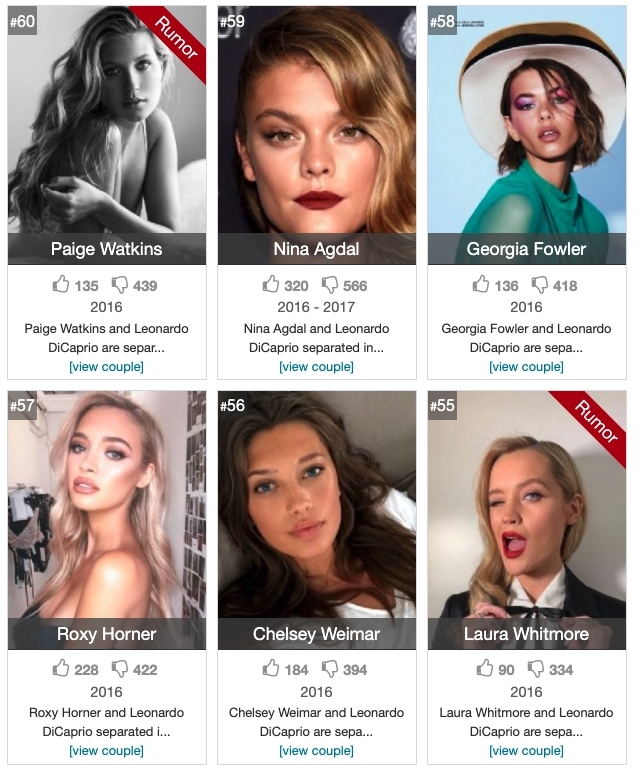Open view couple link under Paige Watkins
The width and height of the screenshot is (642, 770).
107,367
